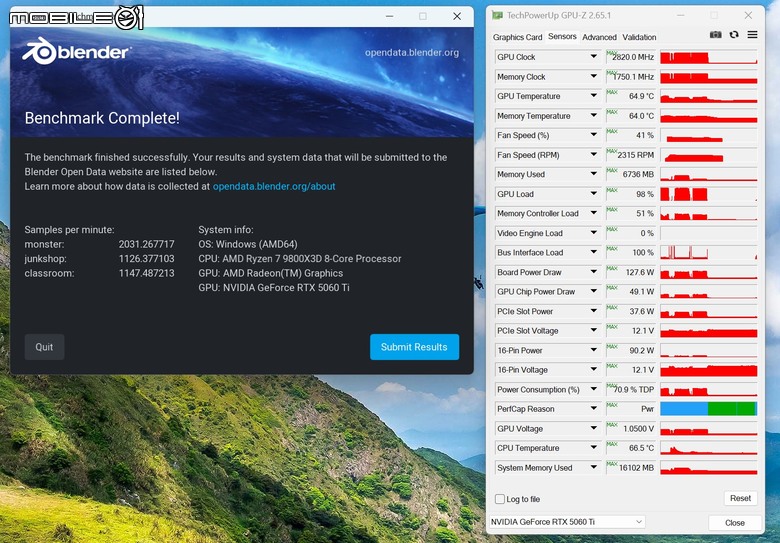Click the GPU Clock 2820.0 MHz value
This screenshot has height=543, width=780.
(x=631, y=57)
